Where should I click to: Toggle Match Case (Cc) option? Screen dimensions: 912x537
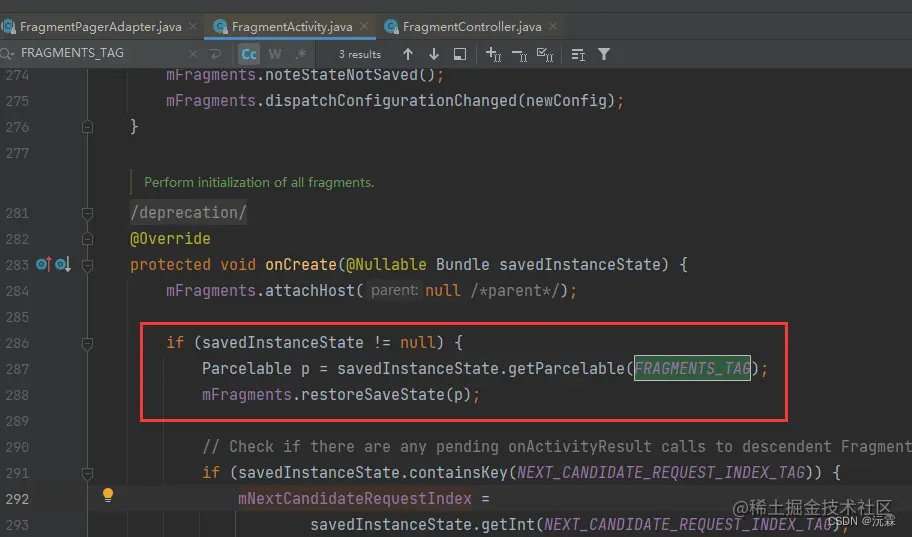(249, 54)
